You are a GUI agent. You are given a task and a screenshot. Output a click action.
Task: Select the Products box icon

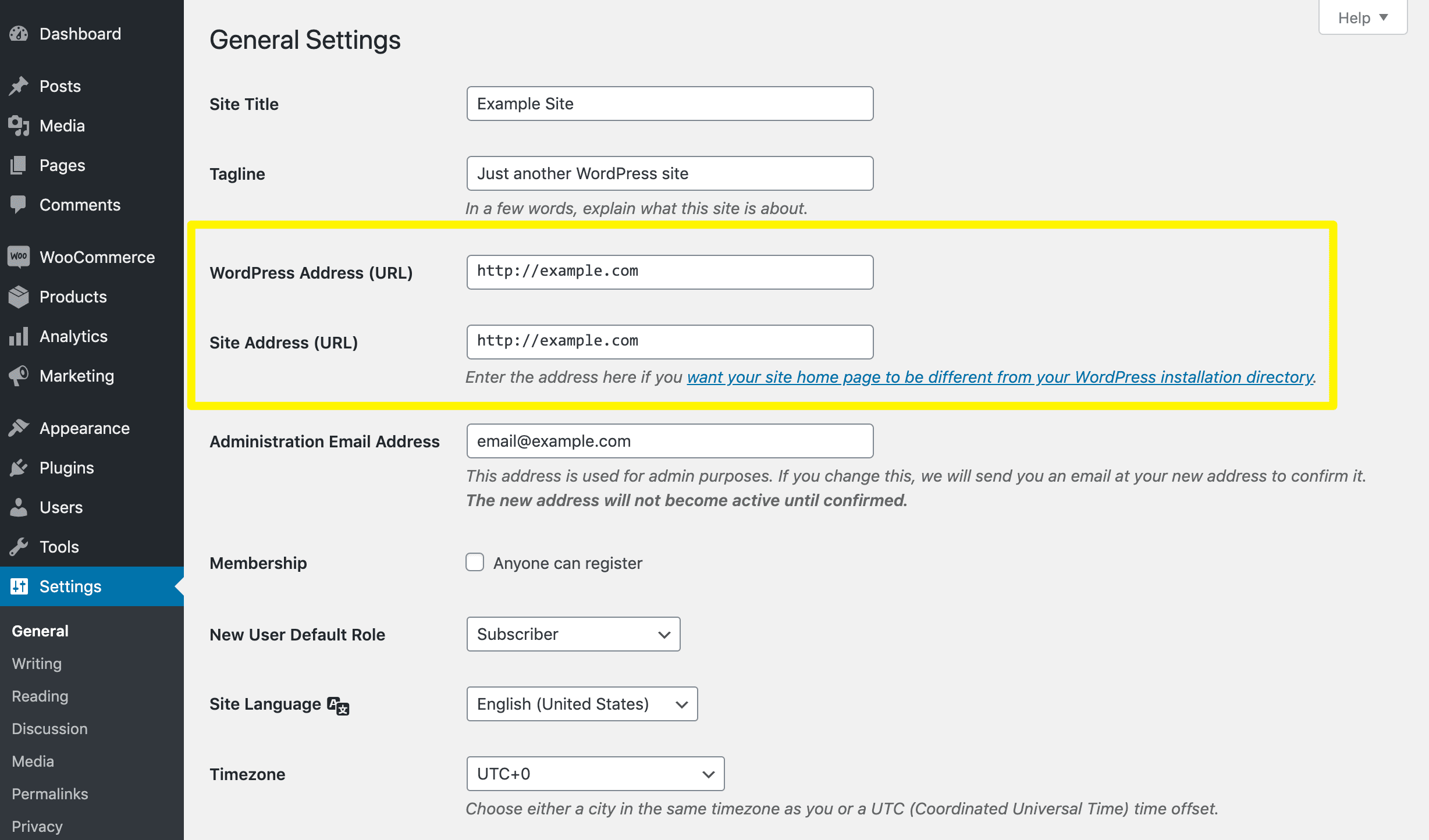point(18,297)
